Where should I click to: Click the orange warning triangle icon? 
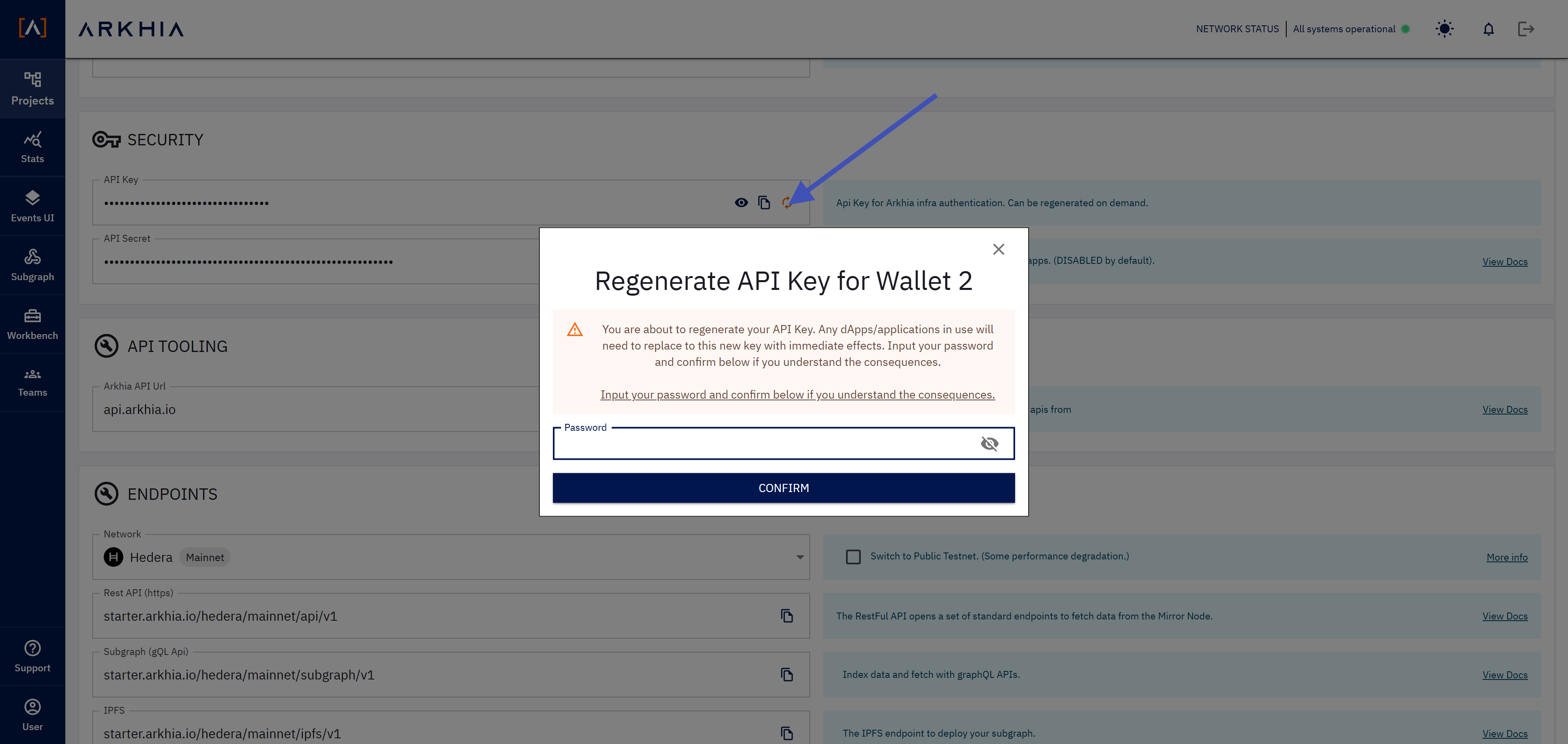point(575,330)
